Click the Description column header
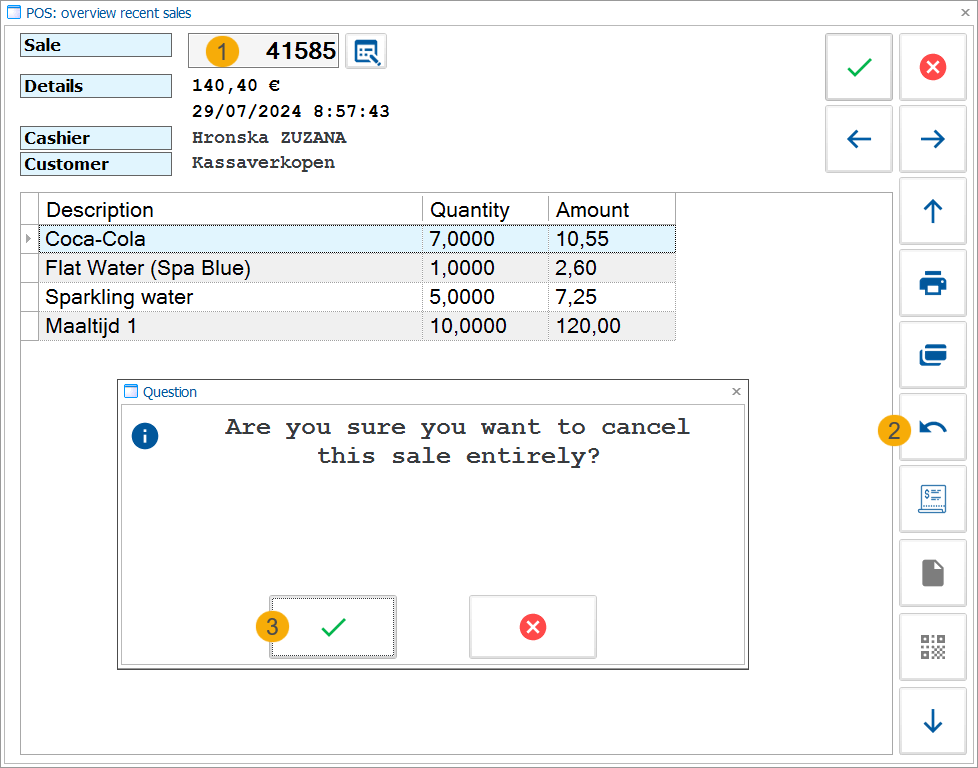Image resolution: width=978 pixels, height=768 pixels. 230,210
